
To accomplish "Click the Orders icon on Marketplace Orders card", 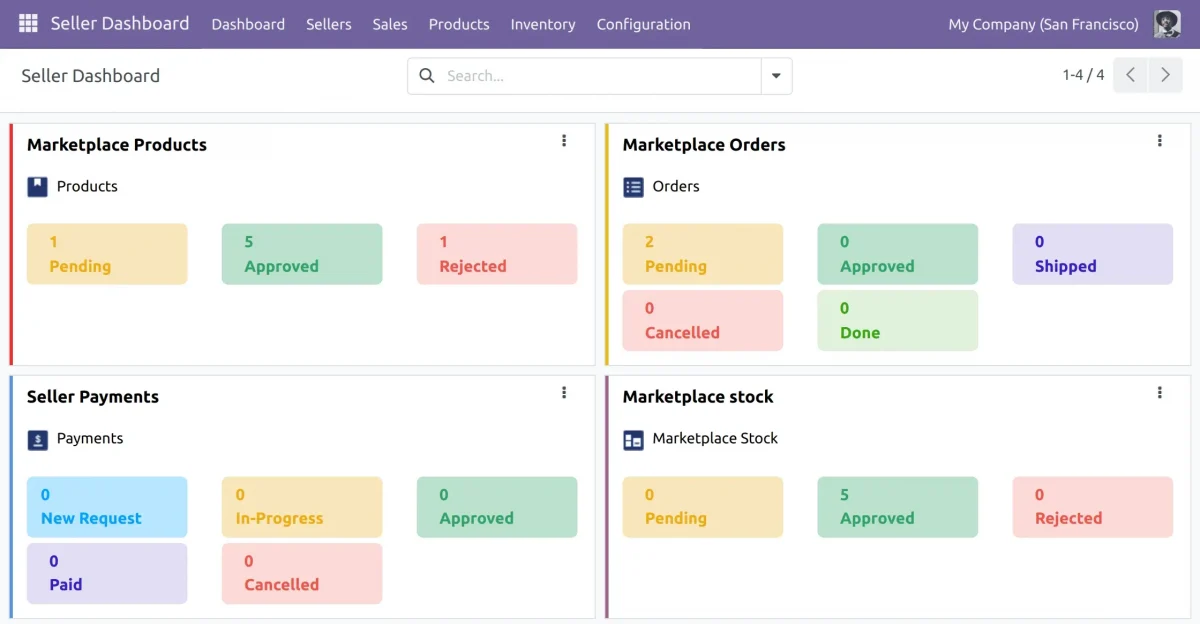I will pos(633,186).
